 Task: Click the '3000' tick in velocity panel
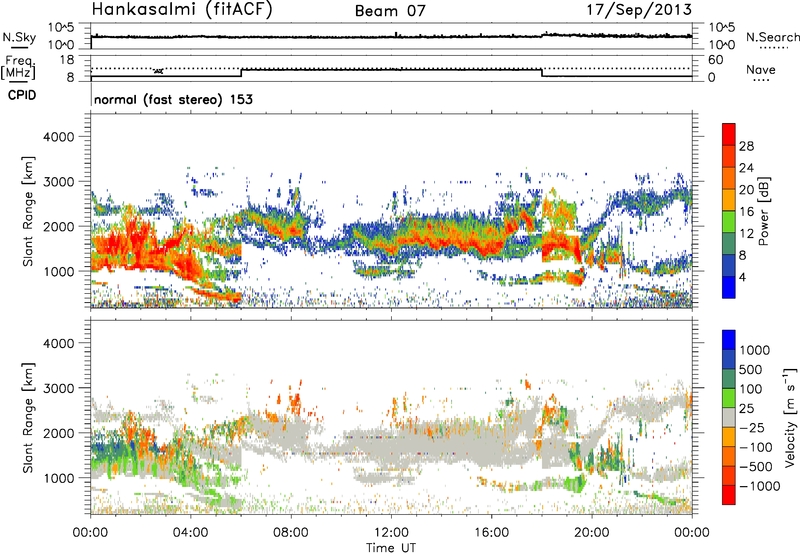tap(58, 388)
